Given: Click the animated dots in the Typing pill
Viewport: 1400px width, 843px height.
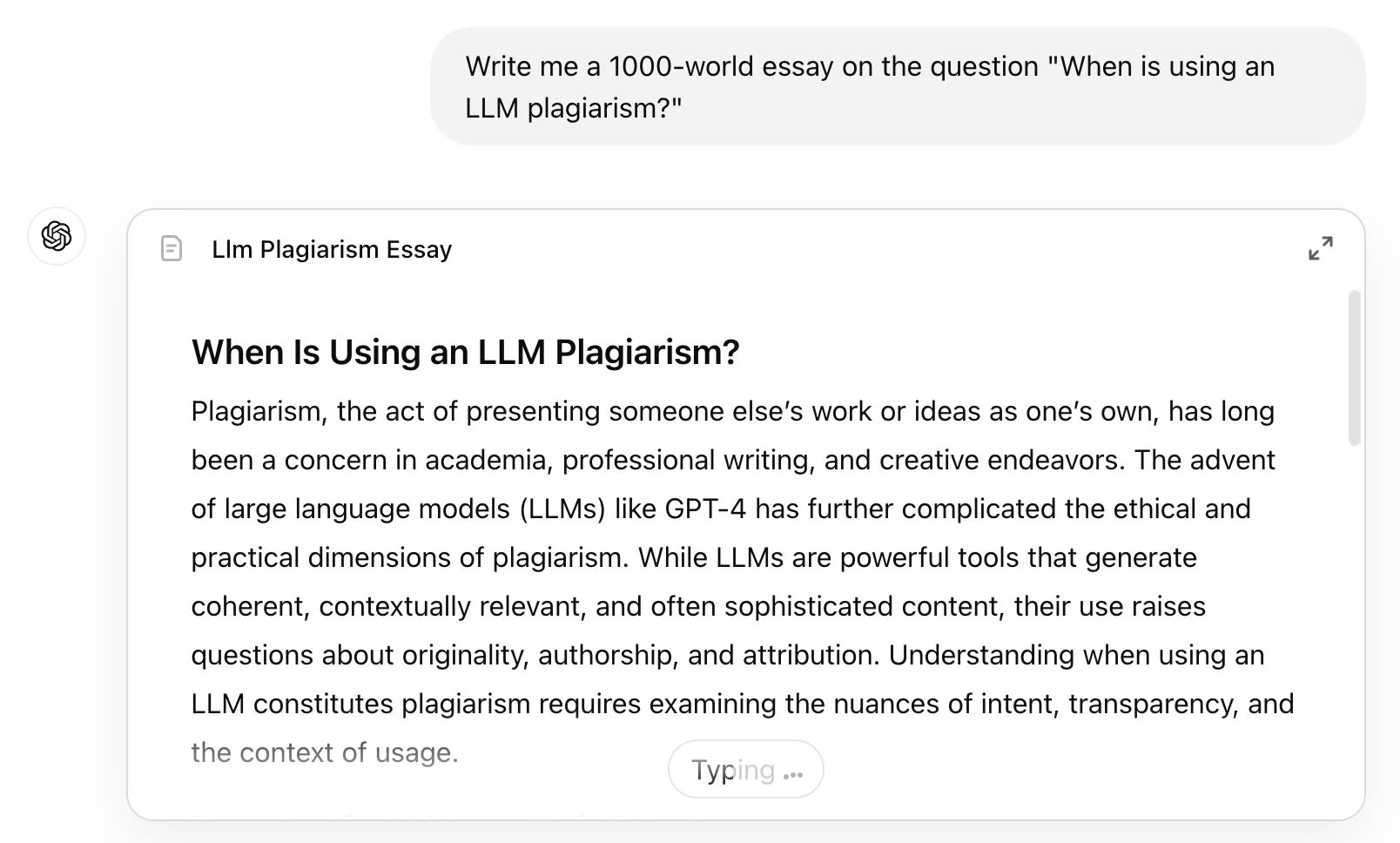Looking at the screenshot, I should coord(791,772).
